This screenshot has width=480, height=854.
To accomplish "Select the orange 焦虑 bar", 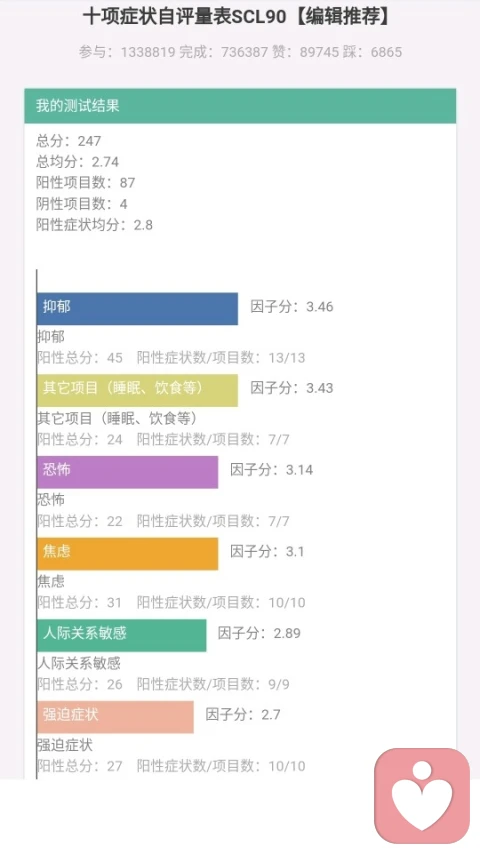I will pos(127,553).
